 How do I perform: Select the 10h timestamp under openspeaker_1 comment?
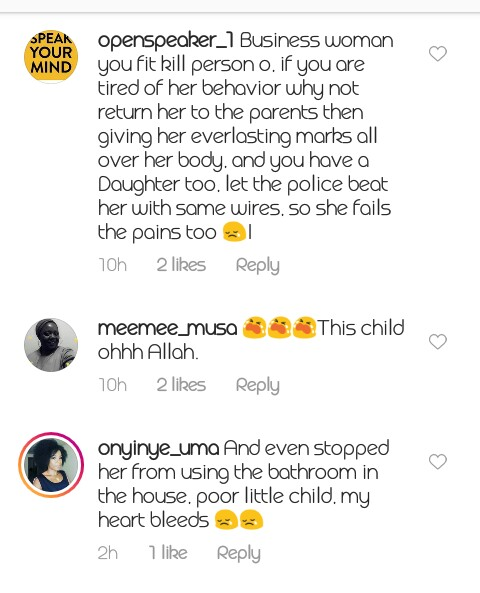coord(112,265)
